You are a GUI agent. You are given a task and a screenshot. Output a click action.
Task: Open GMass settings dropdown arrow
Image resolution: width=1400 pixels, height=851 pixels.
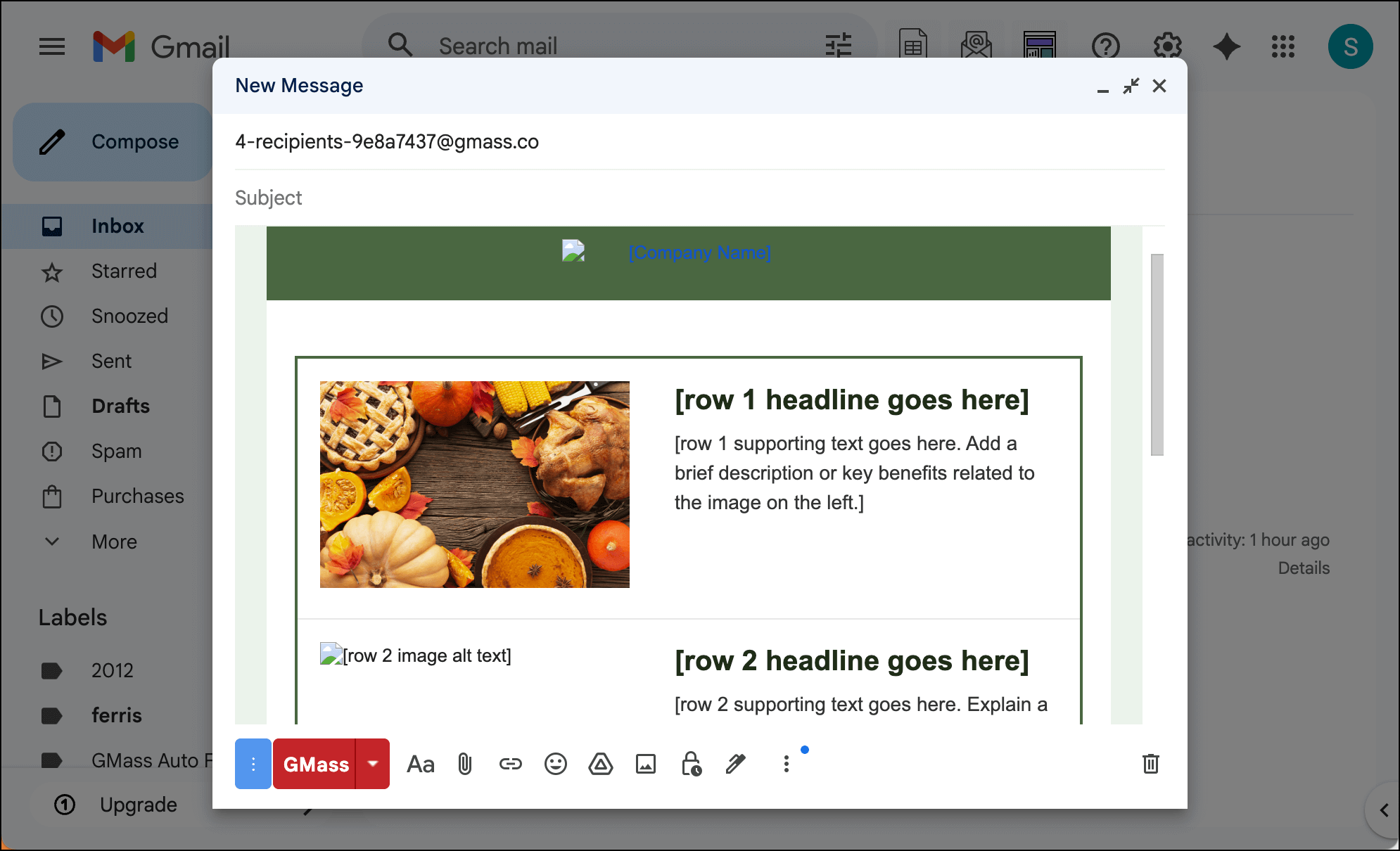tap(373, 764)
